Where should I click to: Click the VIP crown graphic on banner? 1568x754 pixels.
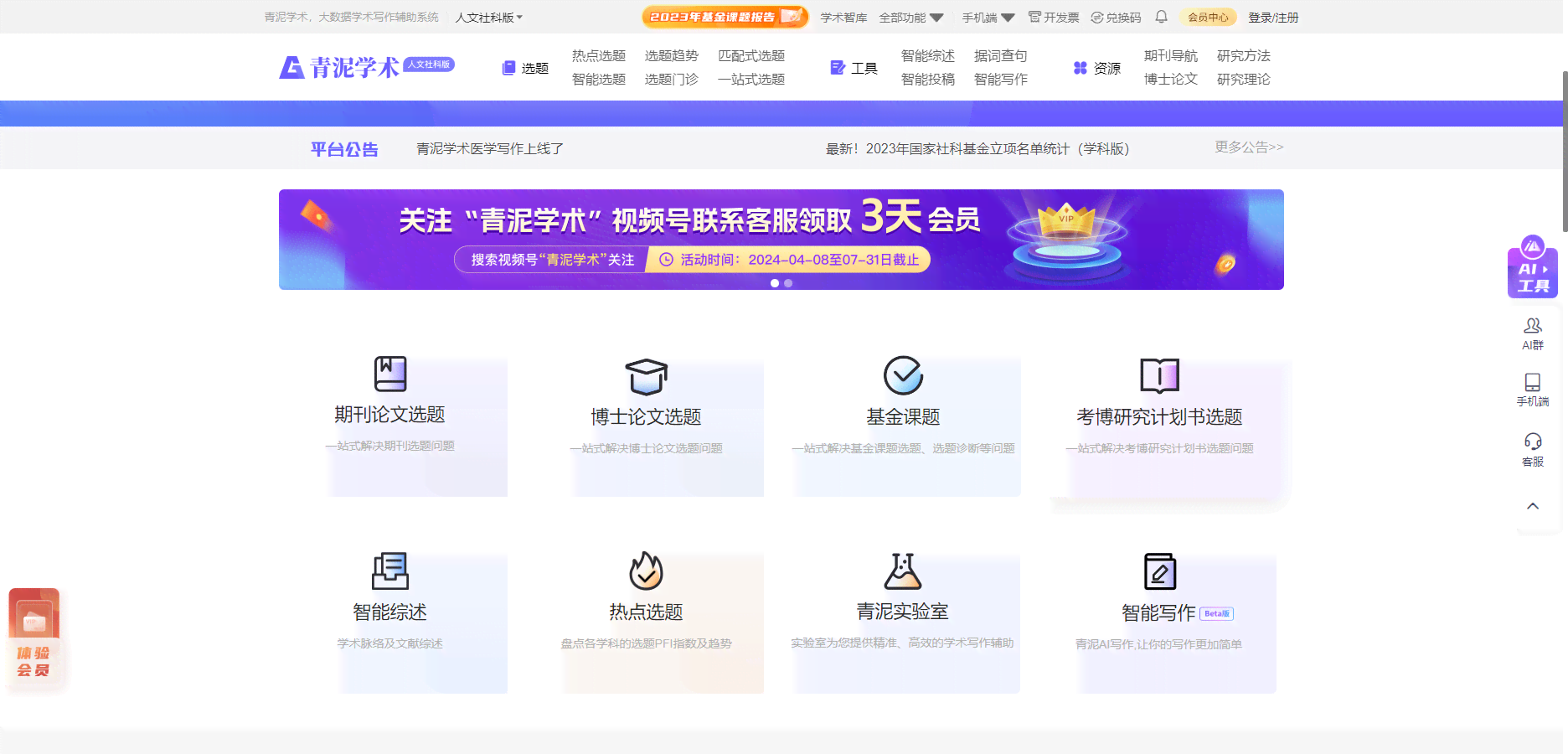click(x=1065, y=221)
